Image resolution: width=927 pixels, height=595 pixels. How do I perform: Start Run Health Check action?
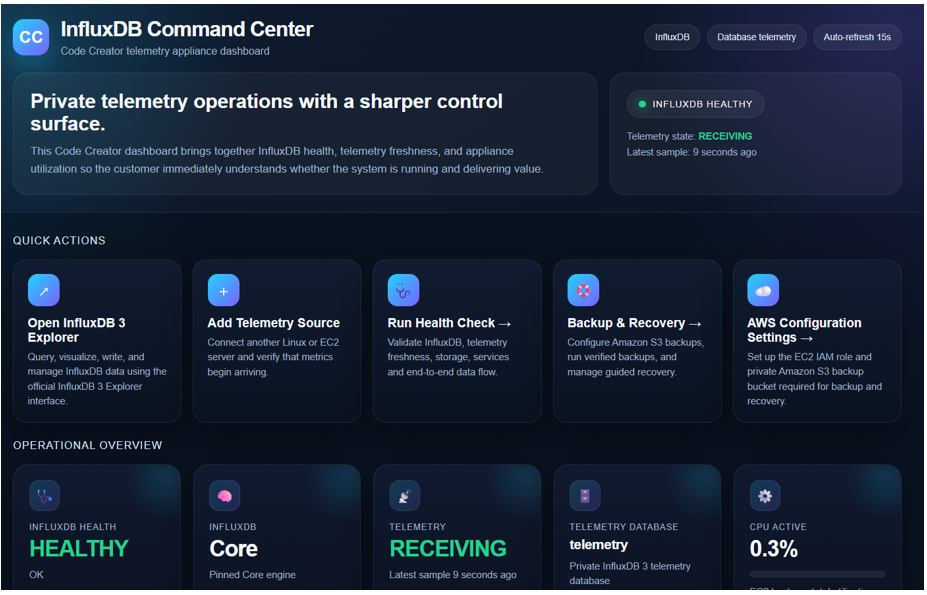click(x=457, y=341)
